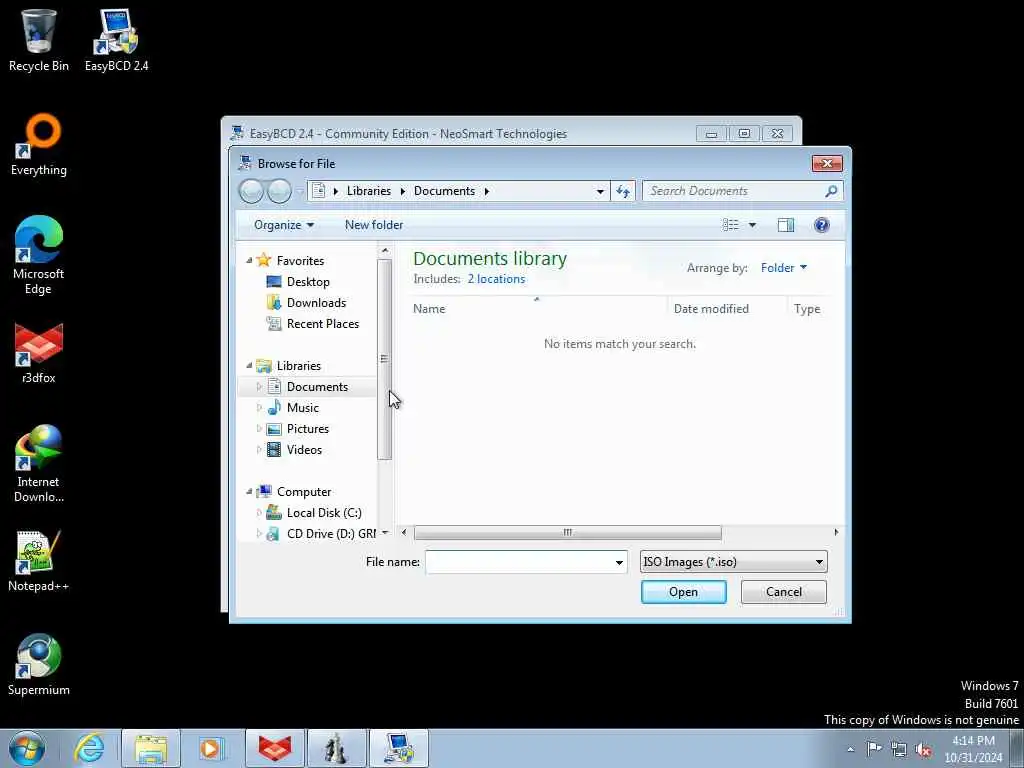Select the r3dfox desktop shortcut
This screenshot has height=768, width=1024.
point(39,353)
